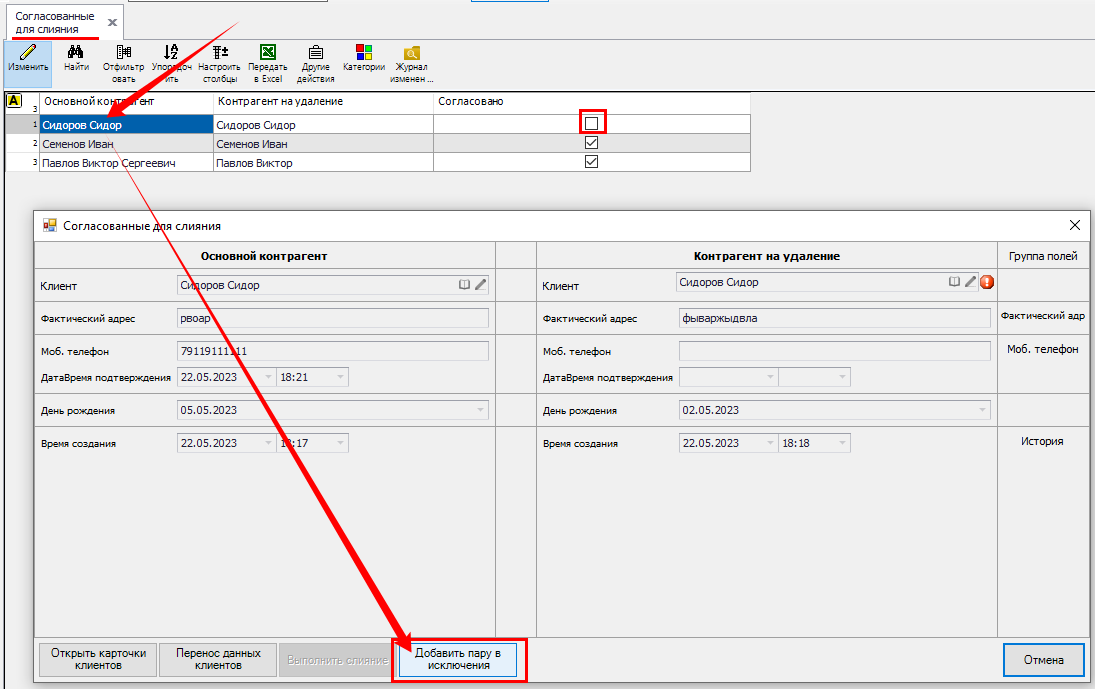This screenshot has width=1095, height=689.
Task: Toggle Согласовано checkbox for Павлов Виктор Сергеевич
Action: point(591,162)
